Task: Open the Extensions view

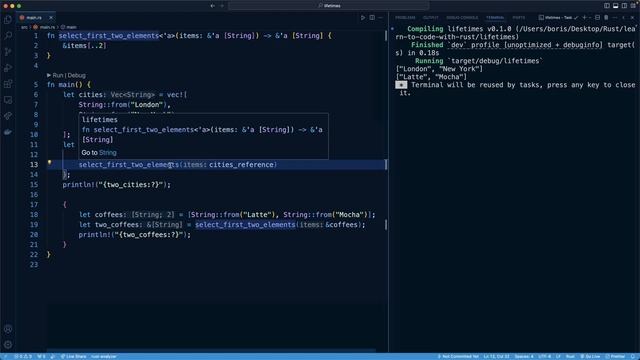Action: click(8, 84)
